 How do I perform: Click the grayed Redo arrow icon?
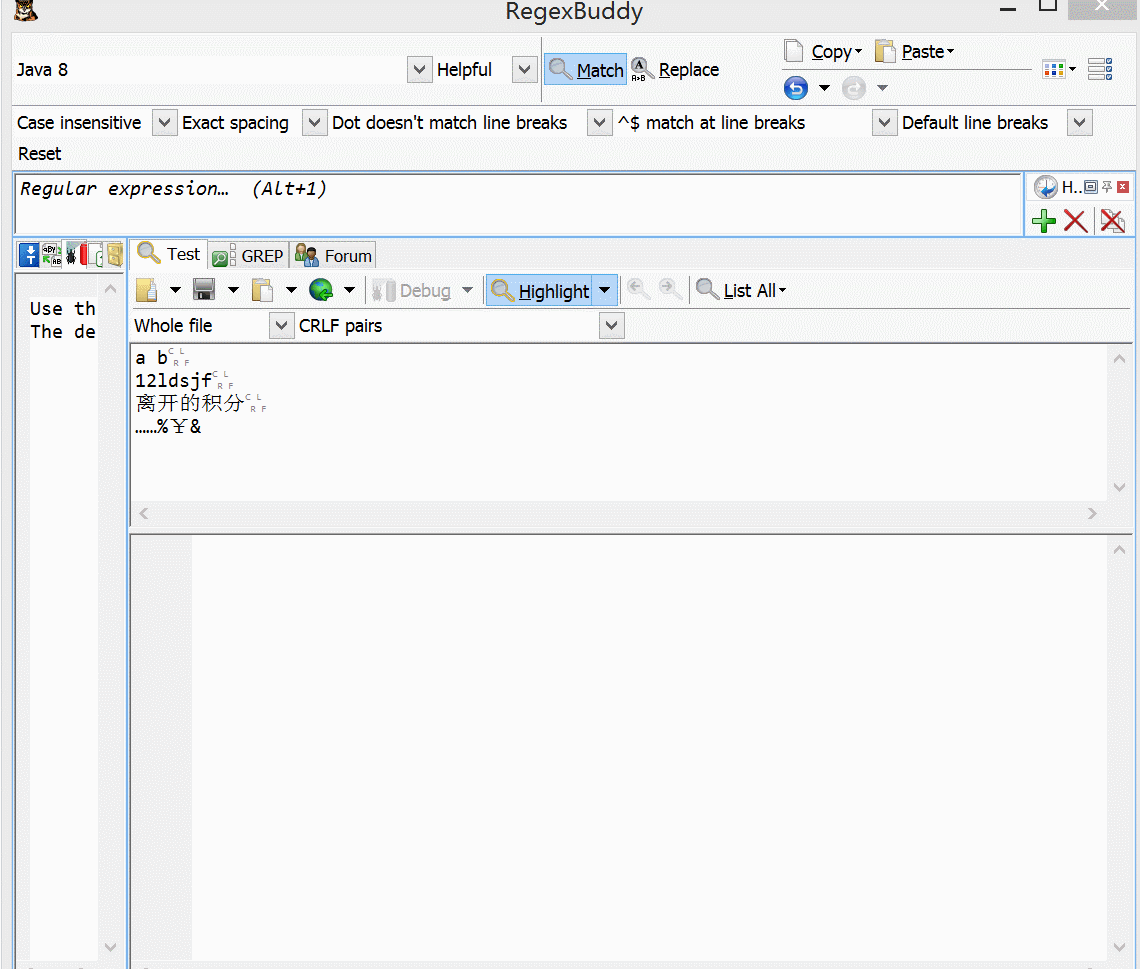[854, 88]
